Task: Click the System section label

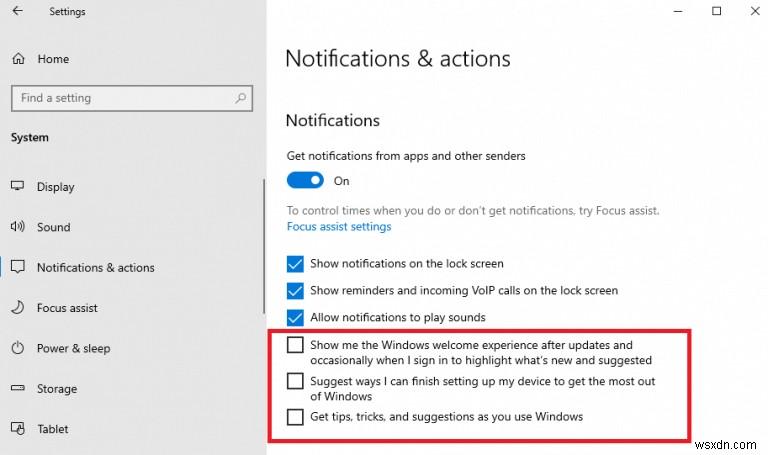Action: tap(30, 138)
